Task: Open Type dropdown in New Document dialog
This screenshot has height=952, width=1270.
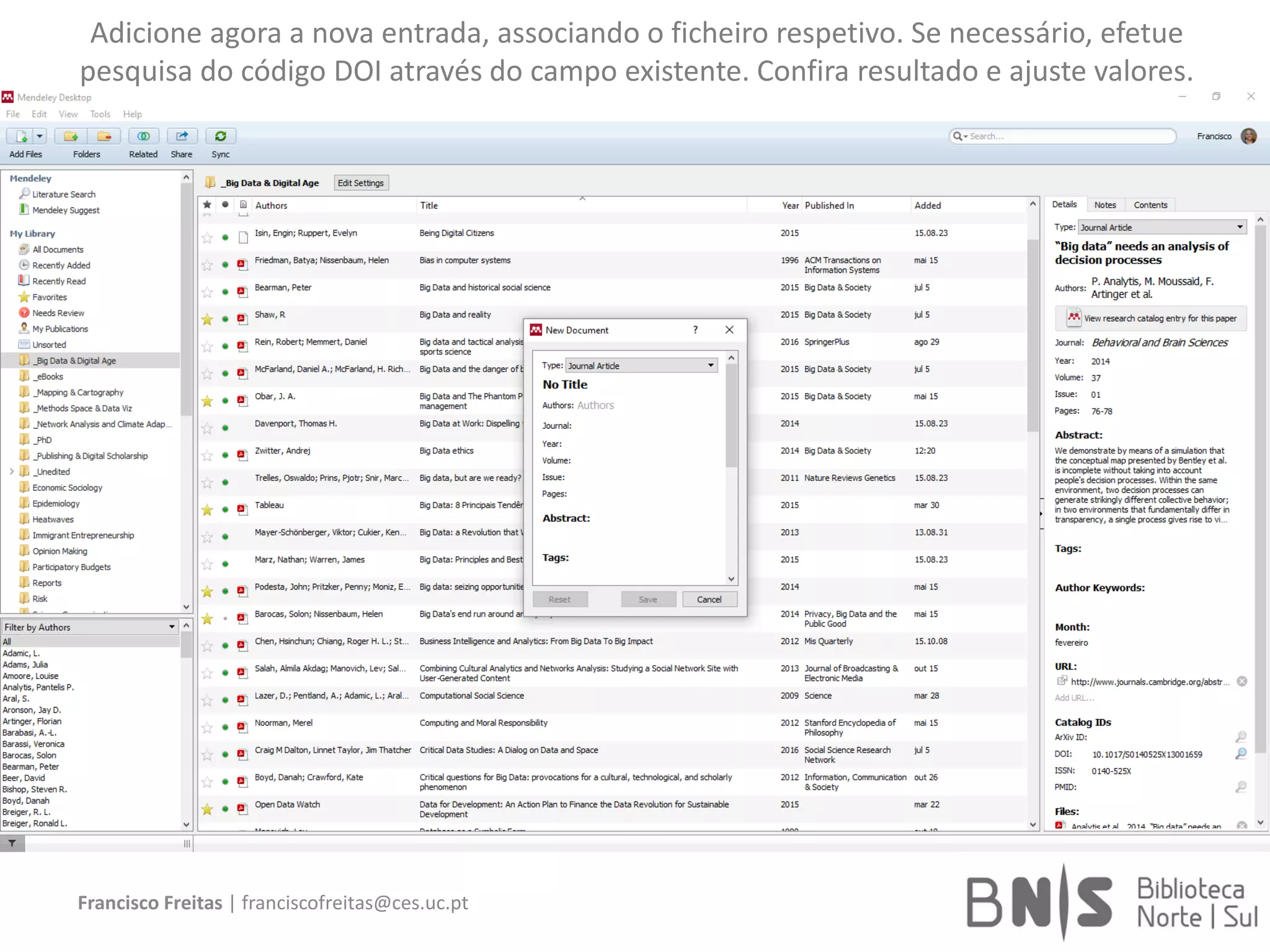Action: point(641,366)
